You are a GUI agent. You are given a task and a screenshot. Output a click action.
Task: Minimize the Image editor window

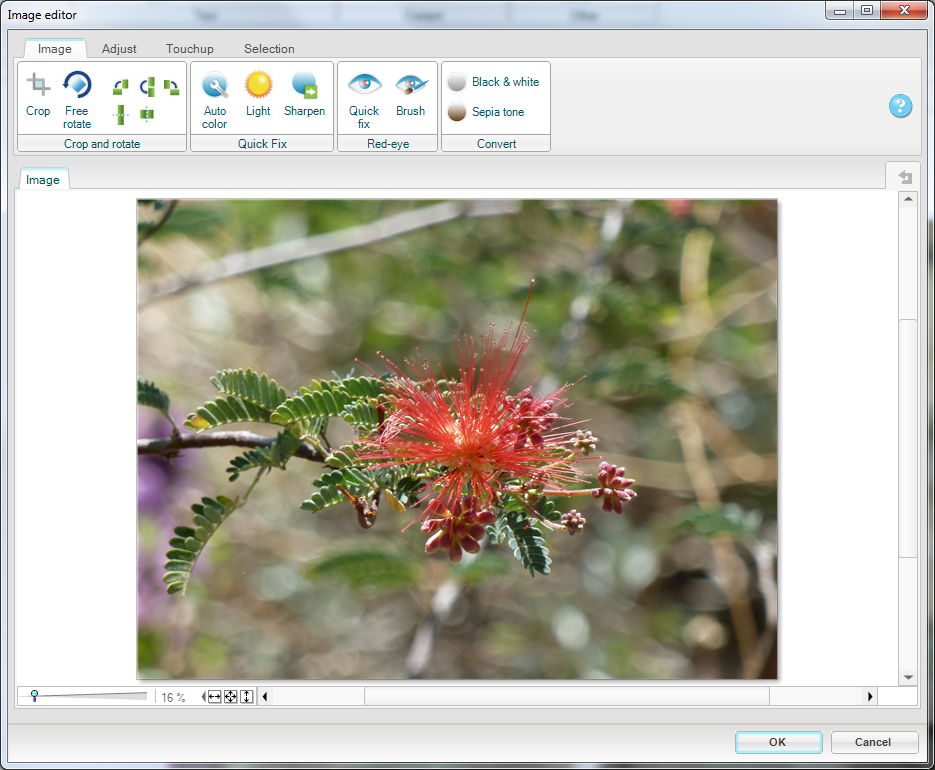(840, 11)
